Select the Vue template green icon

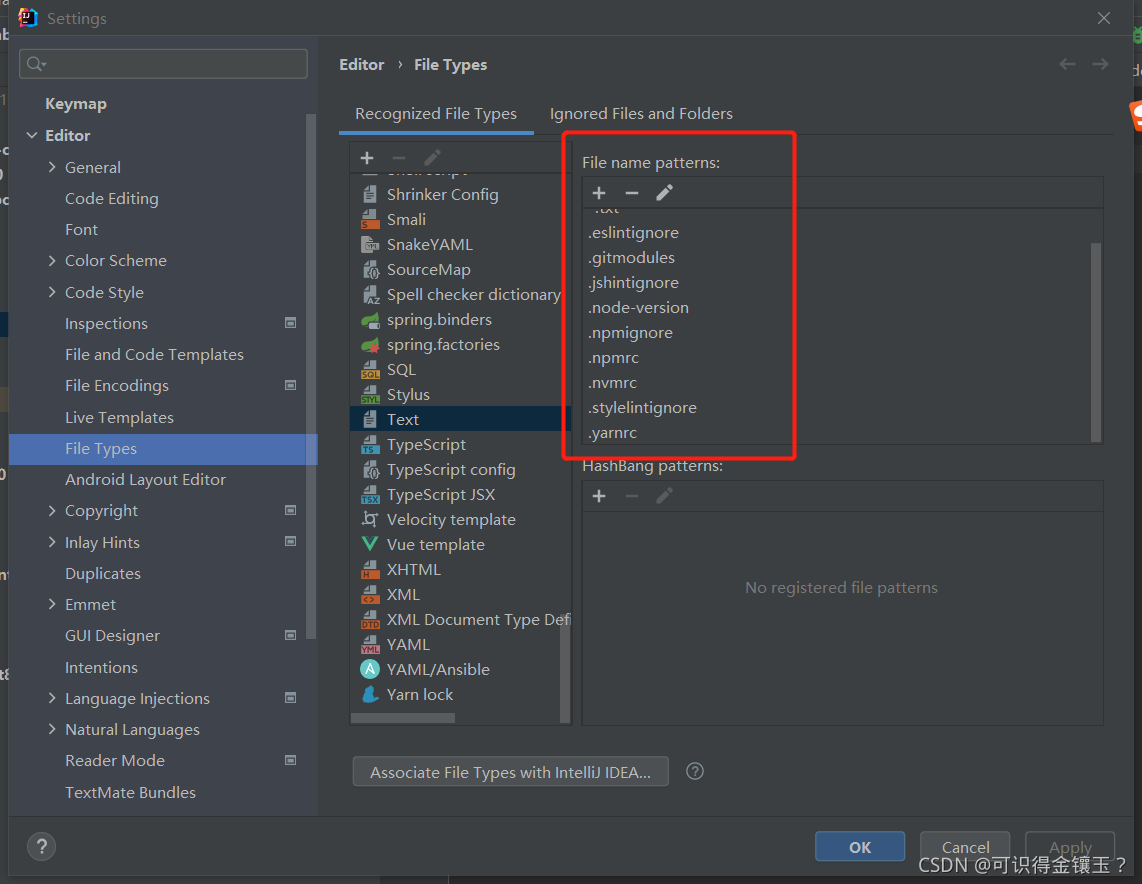(x=370, y=544)
